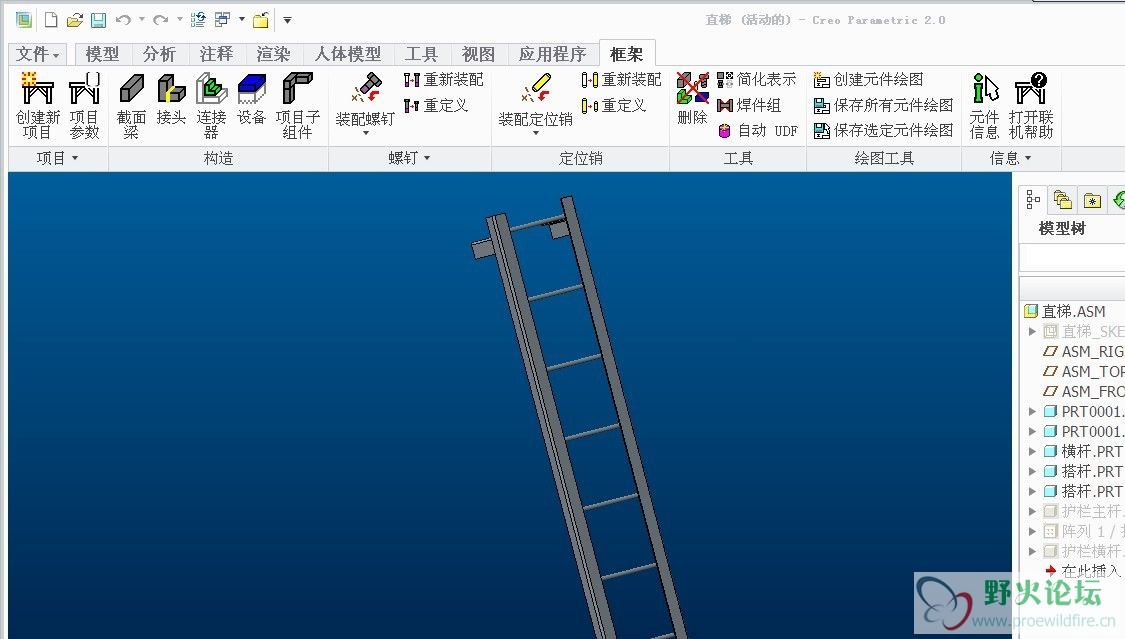This screenshot has width=1125, height=639.
Task: Click 保存选定元件绘图
Action: 883,131
